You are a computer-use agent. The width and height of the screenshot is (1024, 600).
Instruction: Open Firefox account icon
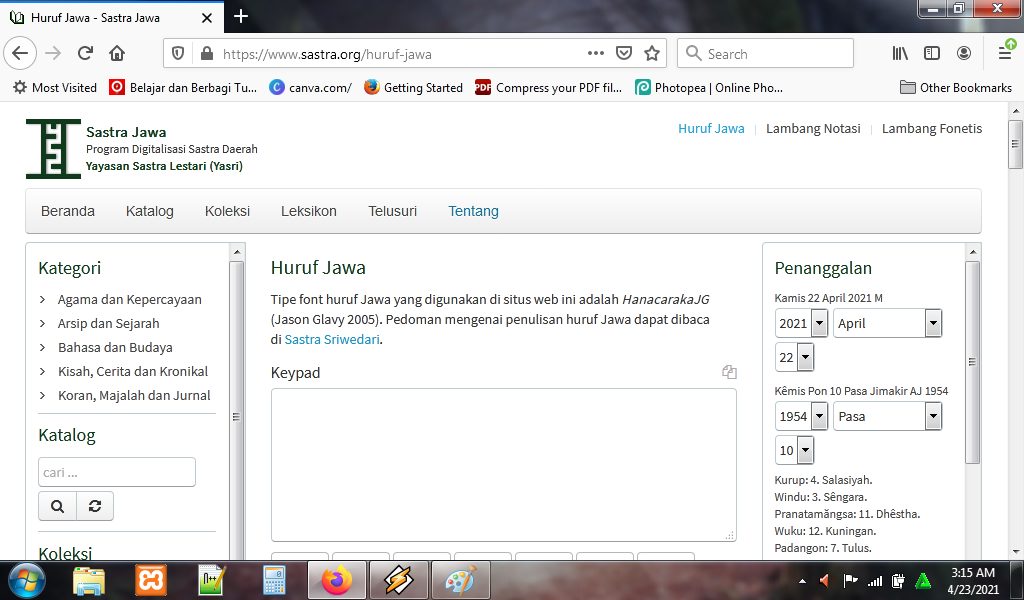click(x=964, y=54)
